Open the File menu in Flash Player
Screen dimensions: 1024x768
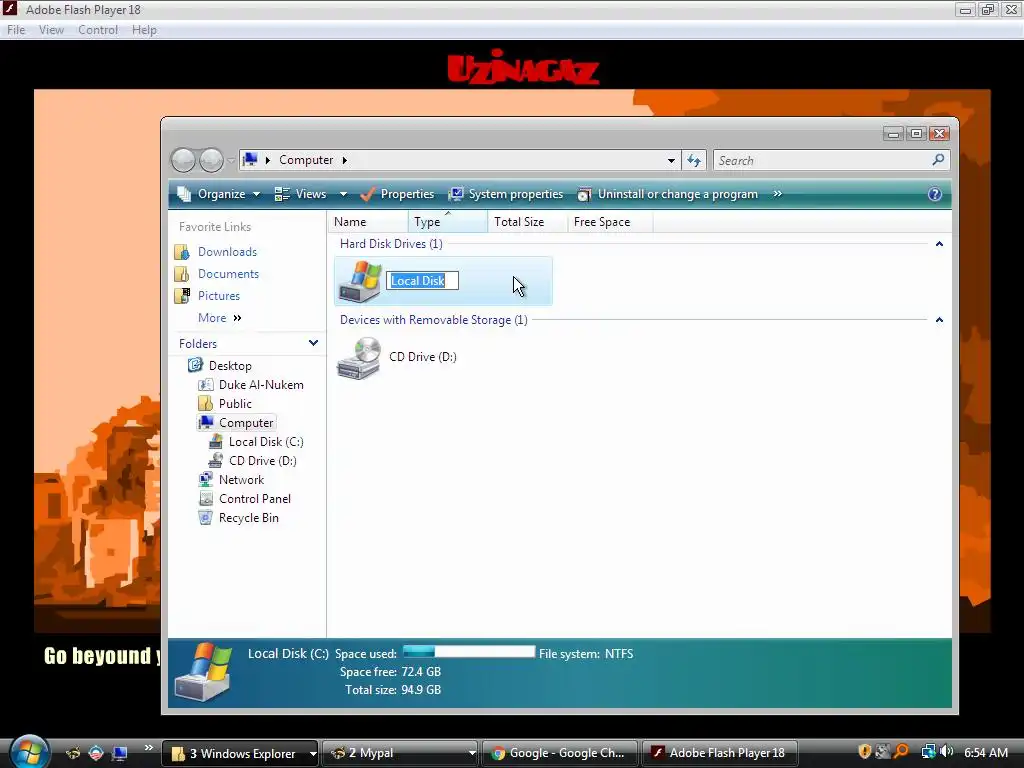[16, 30]
